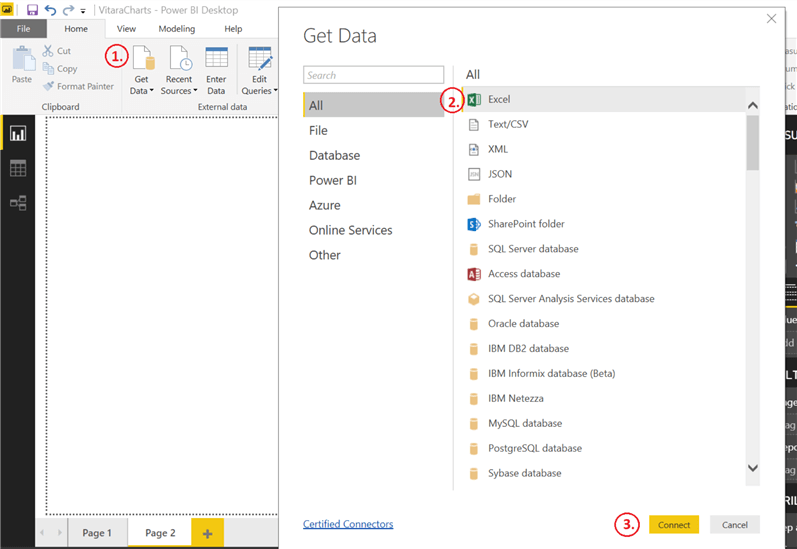This screenshot has height=549, width=797.
Task: Choose the Access database connector
Action: [x=604, y=273]
